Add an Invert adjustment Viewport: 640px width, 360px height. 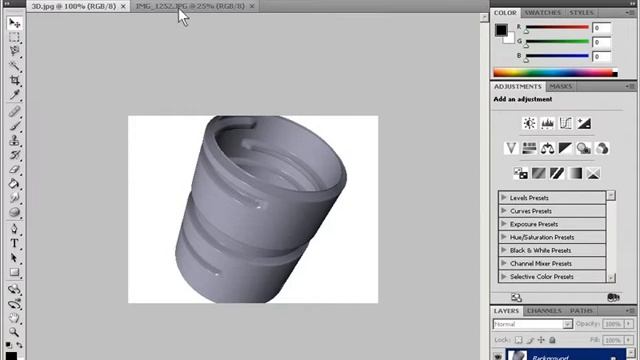tap(520, 173)
